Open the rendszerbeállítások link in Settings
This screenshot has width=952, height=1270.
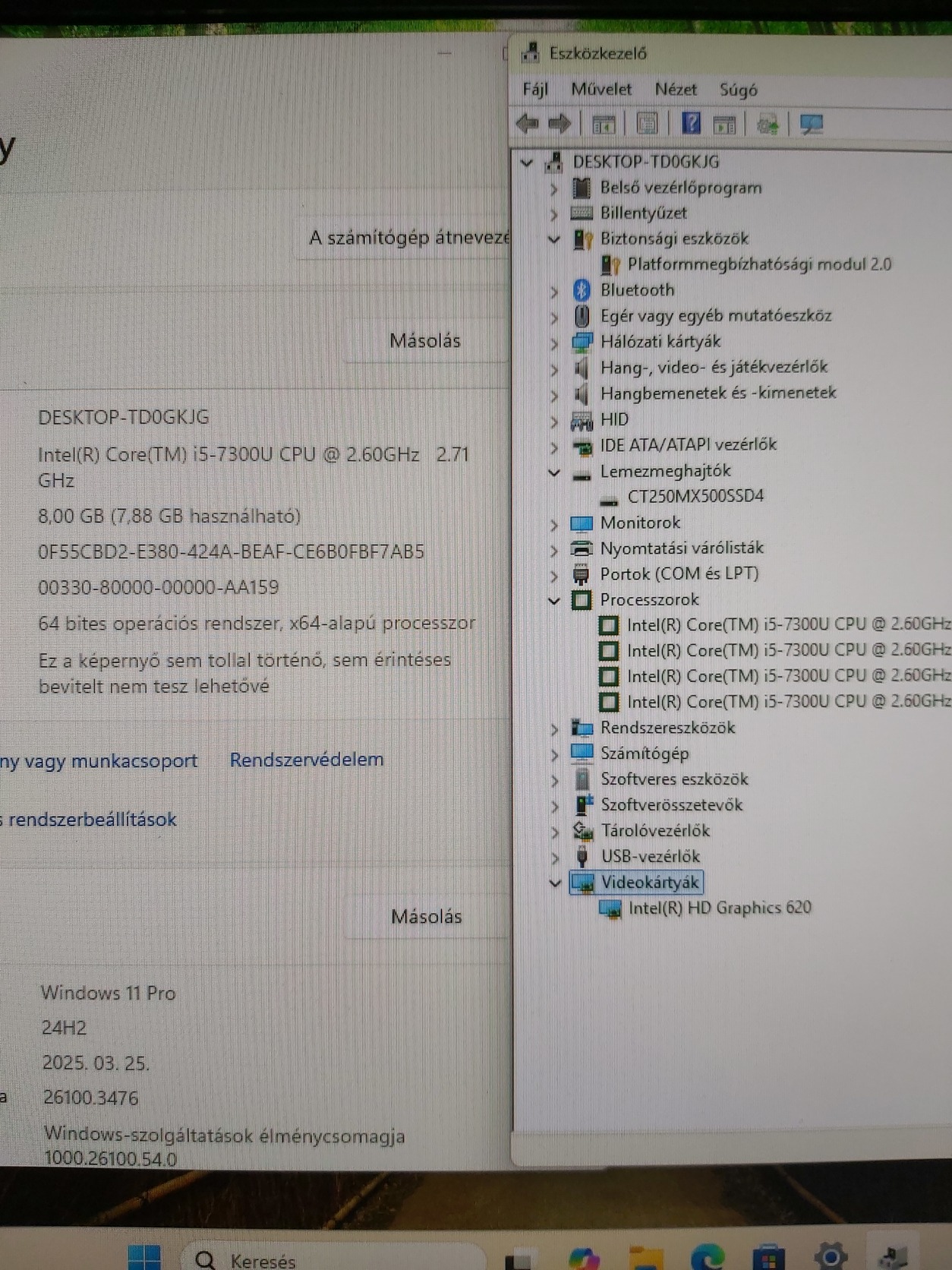(x=88, y=820)
